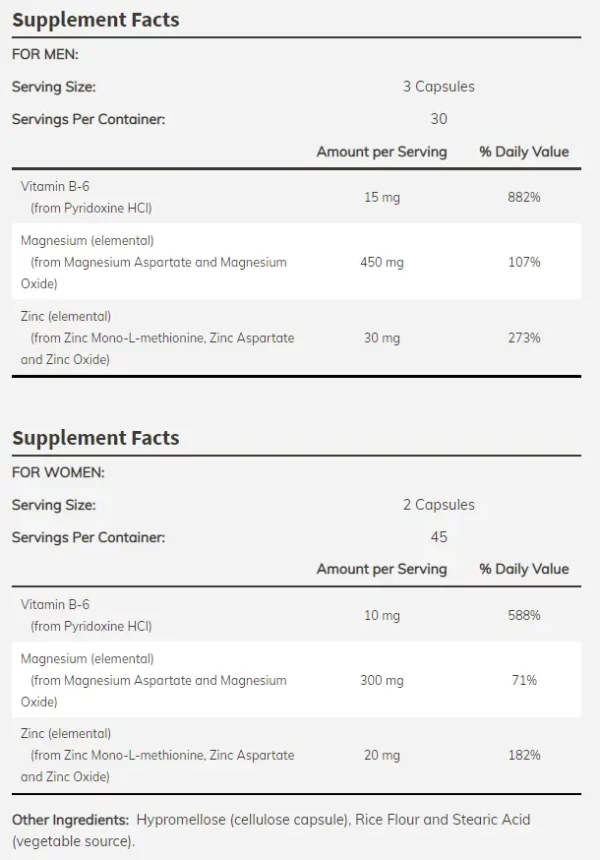Click the Other Ingredients label
The height and width of the screenshot is (860, 600).
coord(70,820)
